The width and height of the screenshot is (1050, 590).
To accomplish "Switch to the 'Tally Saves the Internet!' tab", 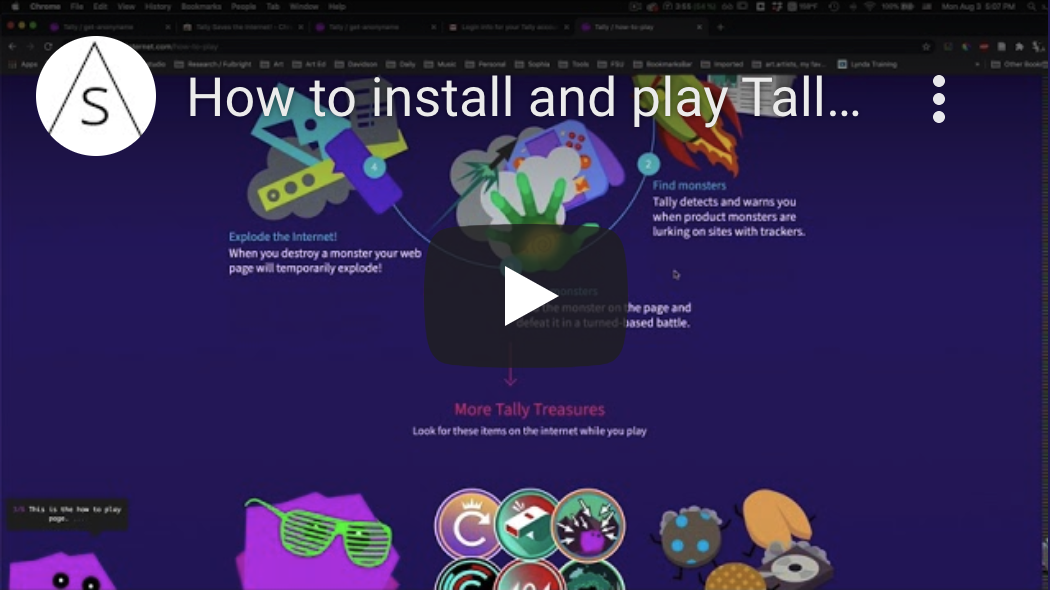I will point(242,27).
